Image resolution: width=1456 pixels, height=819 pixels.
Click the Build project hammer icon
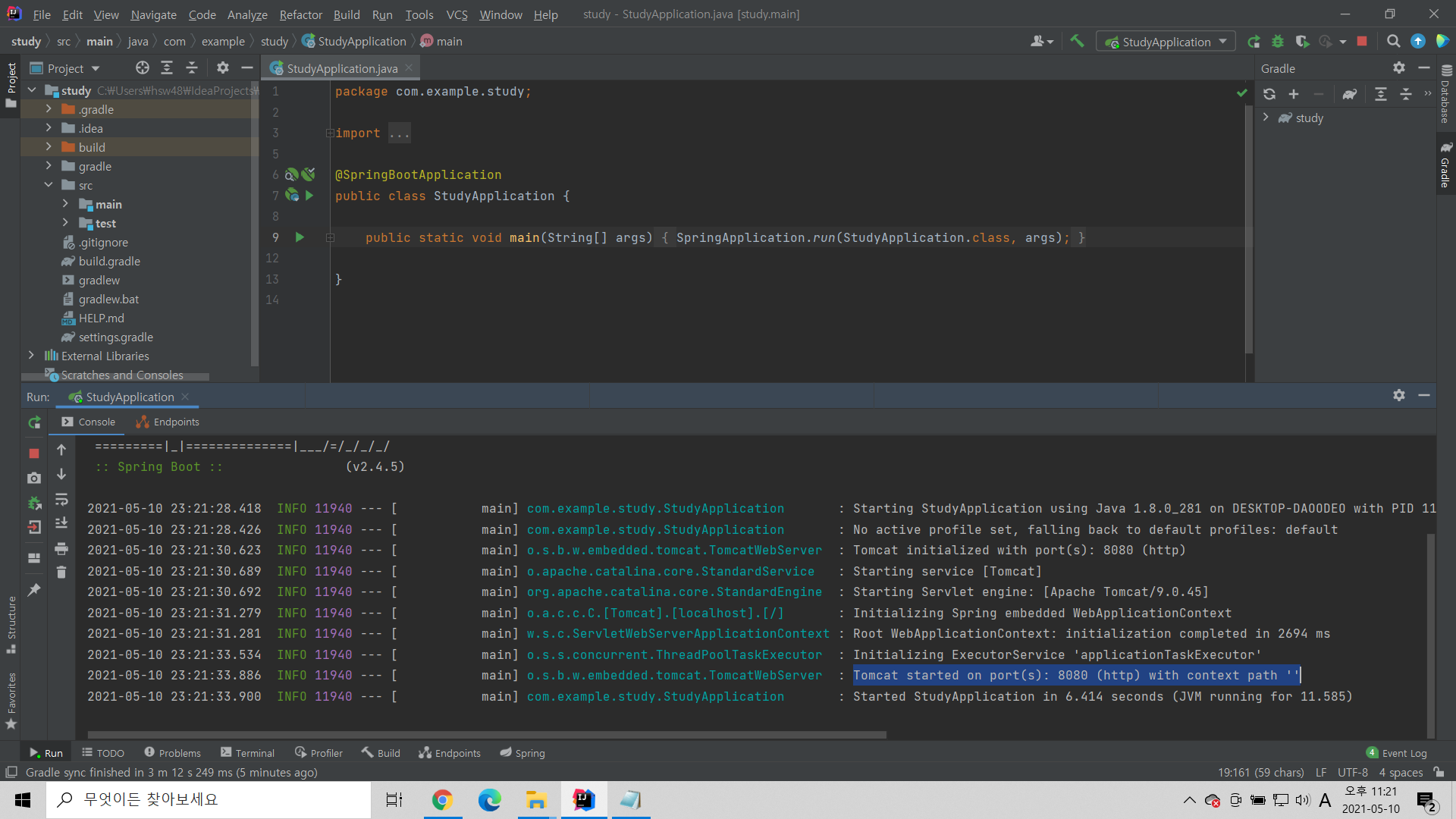(1077, 41)
